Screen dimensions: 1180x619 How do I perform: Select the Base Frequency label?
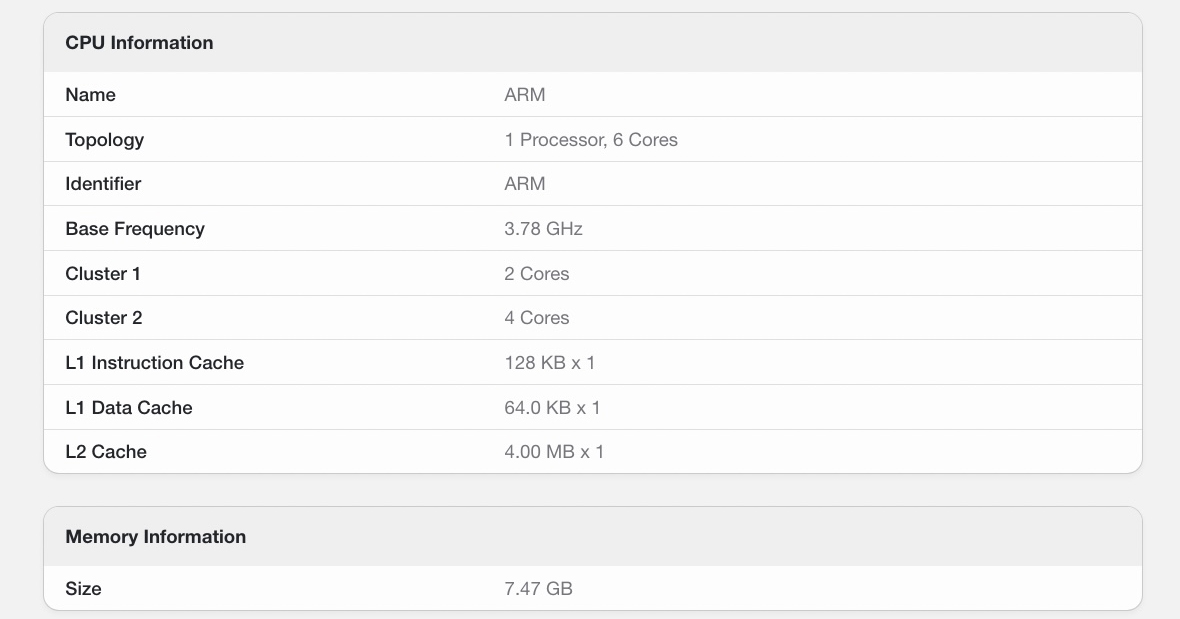point(135,229)
